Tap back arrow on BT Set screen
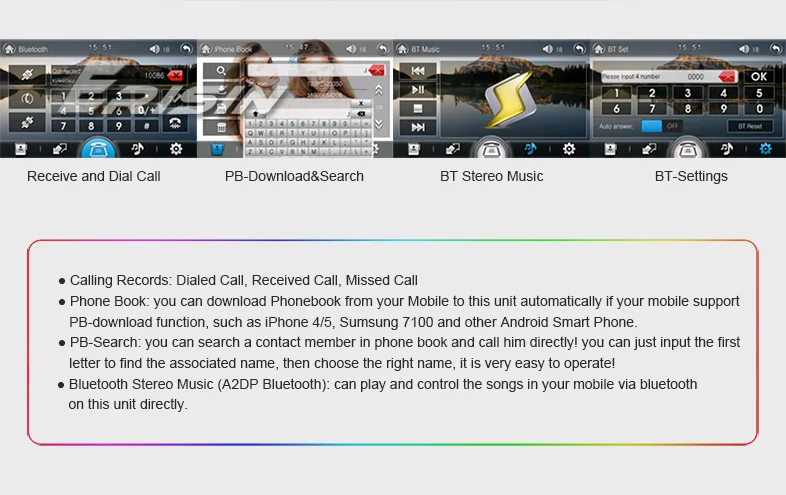 click(776, 49)
